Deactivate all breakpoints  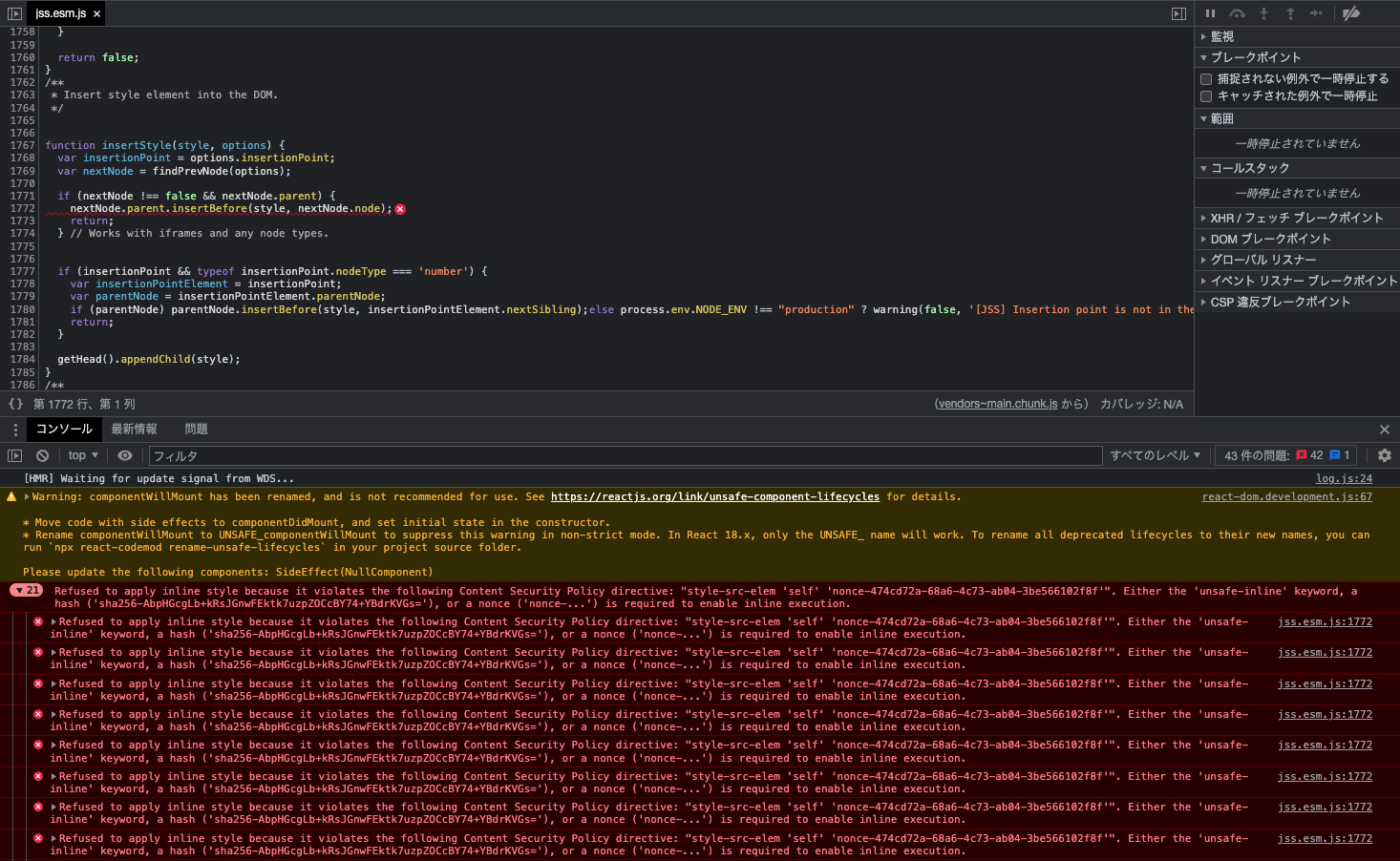1351,13
